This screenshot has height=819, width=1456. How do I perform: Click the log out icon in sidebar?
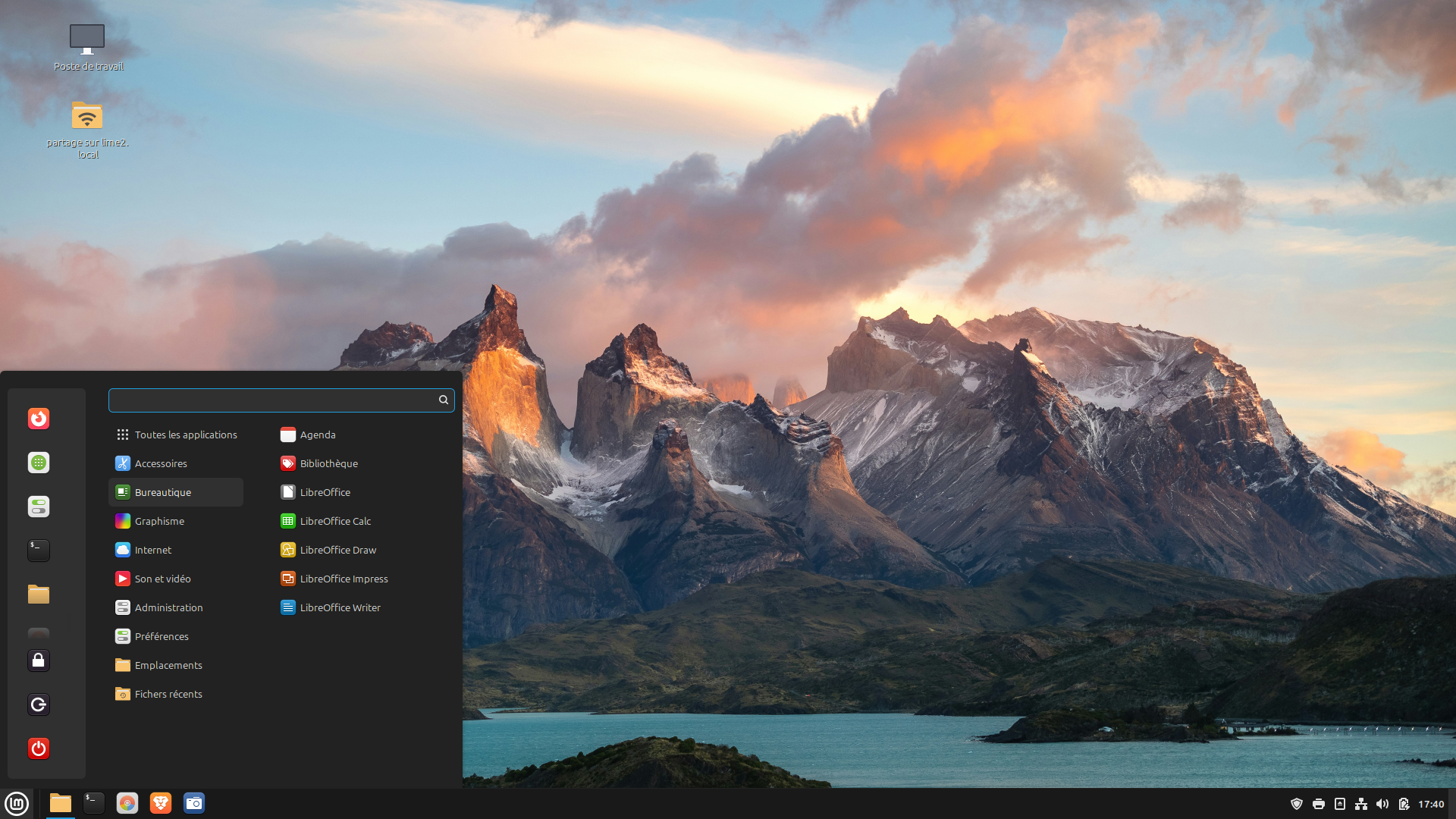pos(39,704)
